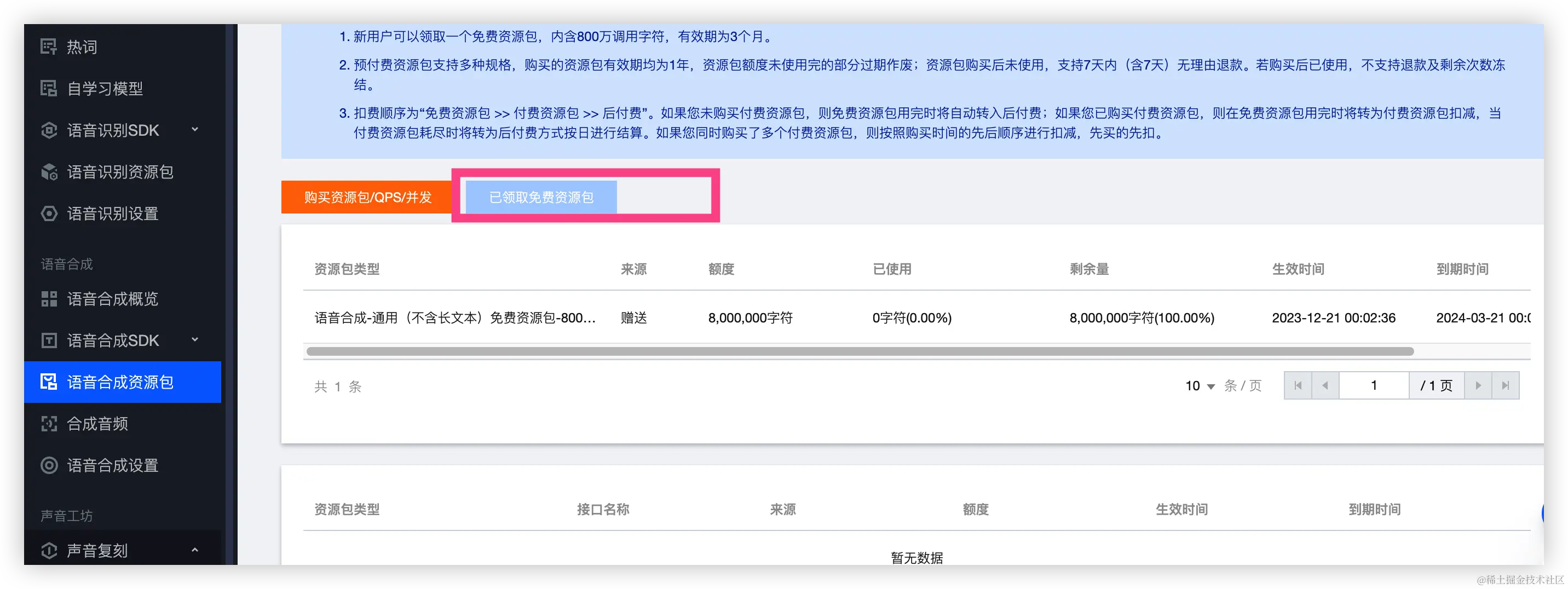This screenshot has height=589, width=1568.
Task: Open the 自学习模型 menu item
Action: pos(122,88)
